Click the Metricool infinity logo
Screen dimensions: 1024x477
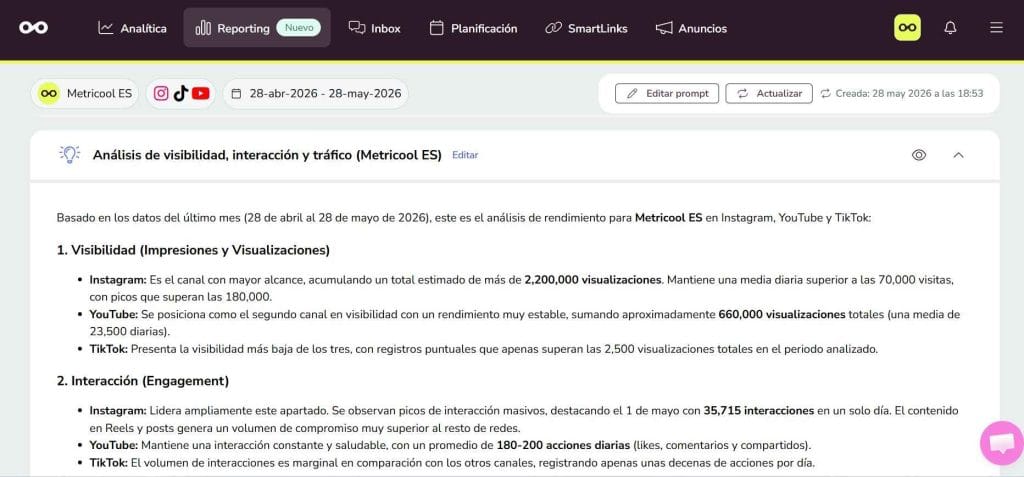[33, 27]
